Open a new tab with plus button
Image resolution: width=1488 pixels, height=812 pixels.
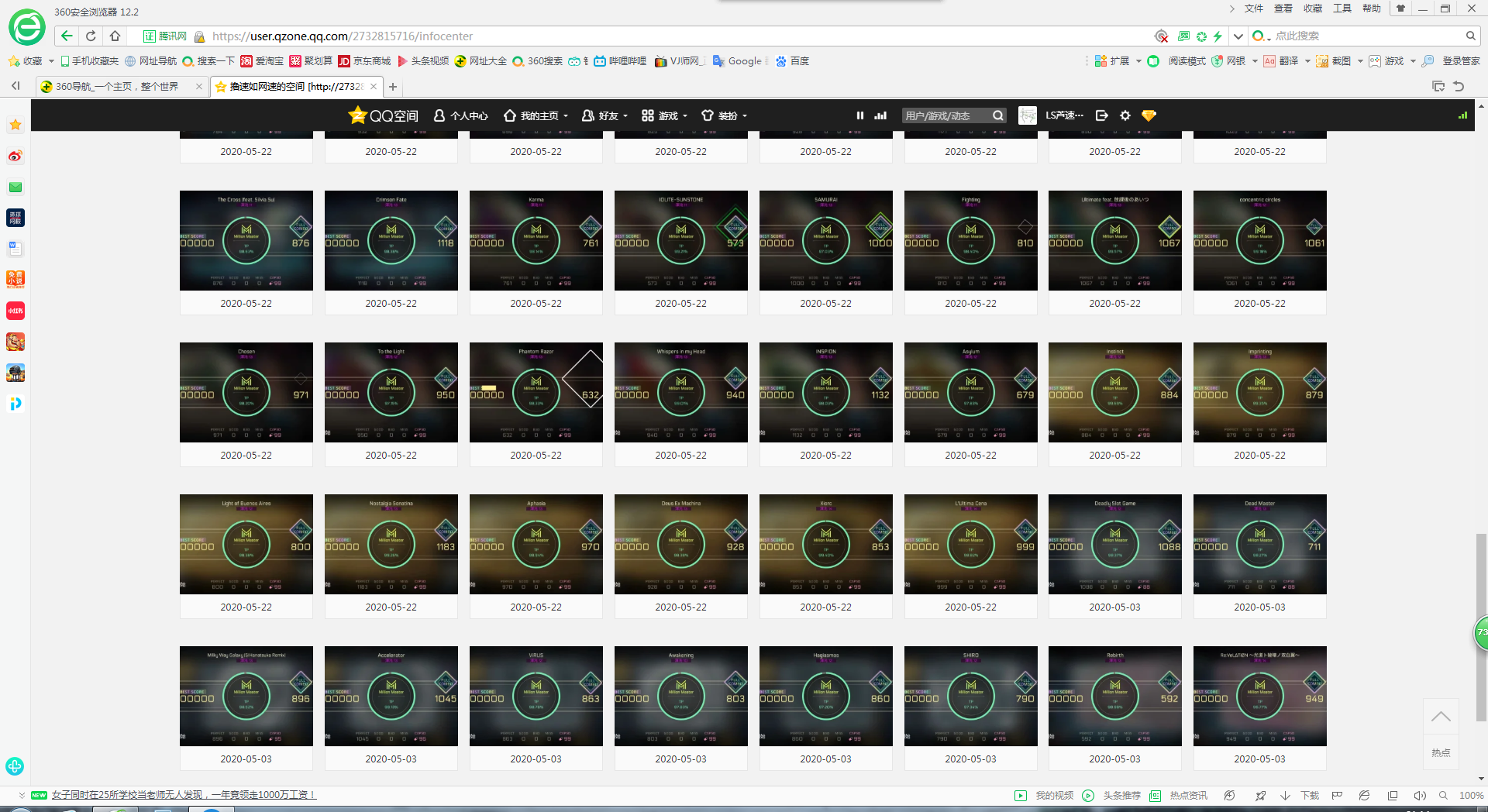pos(393,87)
